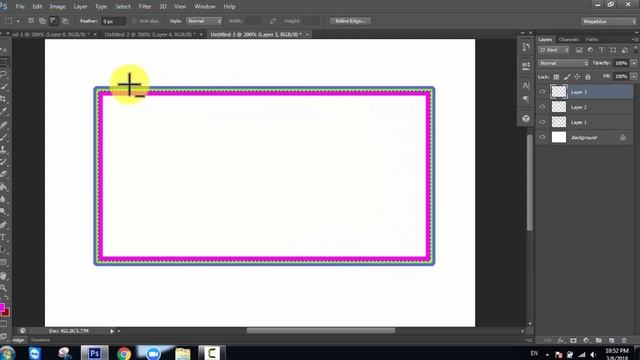Image resolution: width=640 pixels, height=360 pixels.
Task: Click Lock transparent pixels icon
Action: (556, 77)
